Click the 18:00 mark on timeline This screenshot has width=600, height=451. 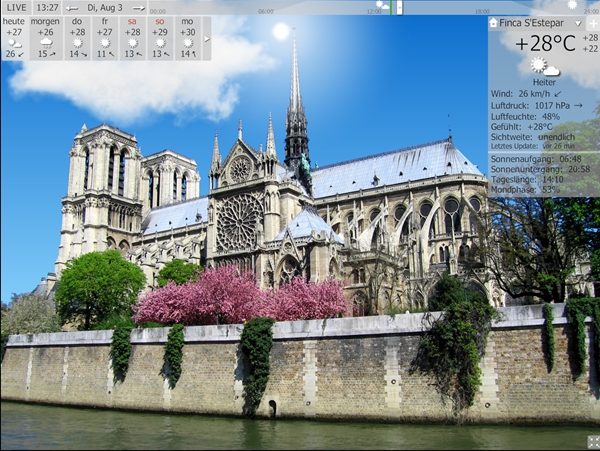pos(482,11)
